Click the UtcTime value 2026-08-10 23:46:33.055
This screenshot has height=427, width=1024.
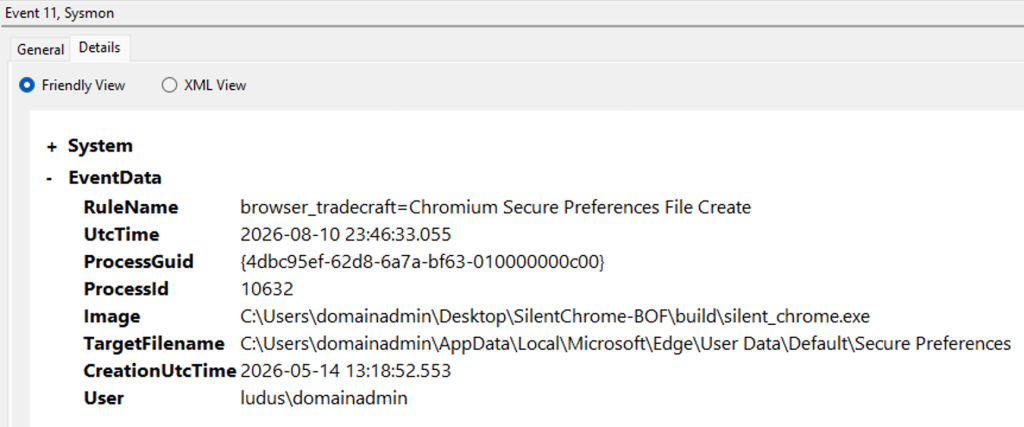(345, 235)
